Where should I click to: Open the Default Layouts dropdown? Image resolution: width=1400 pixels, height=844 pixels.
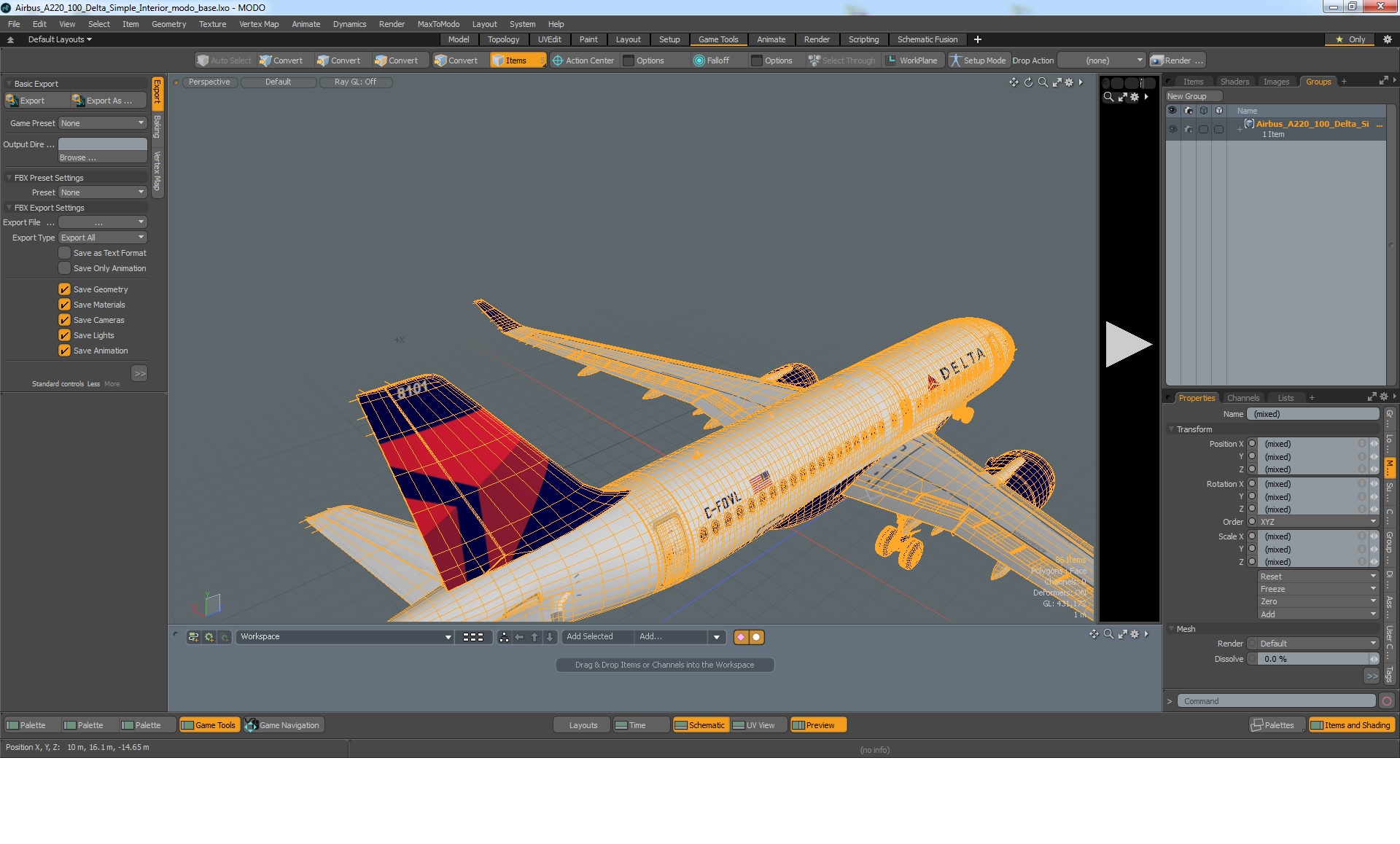pyautogui.click(x=60, y=39)
